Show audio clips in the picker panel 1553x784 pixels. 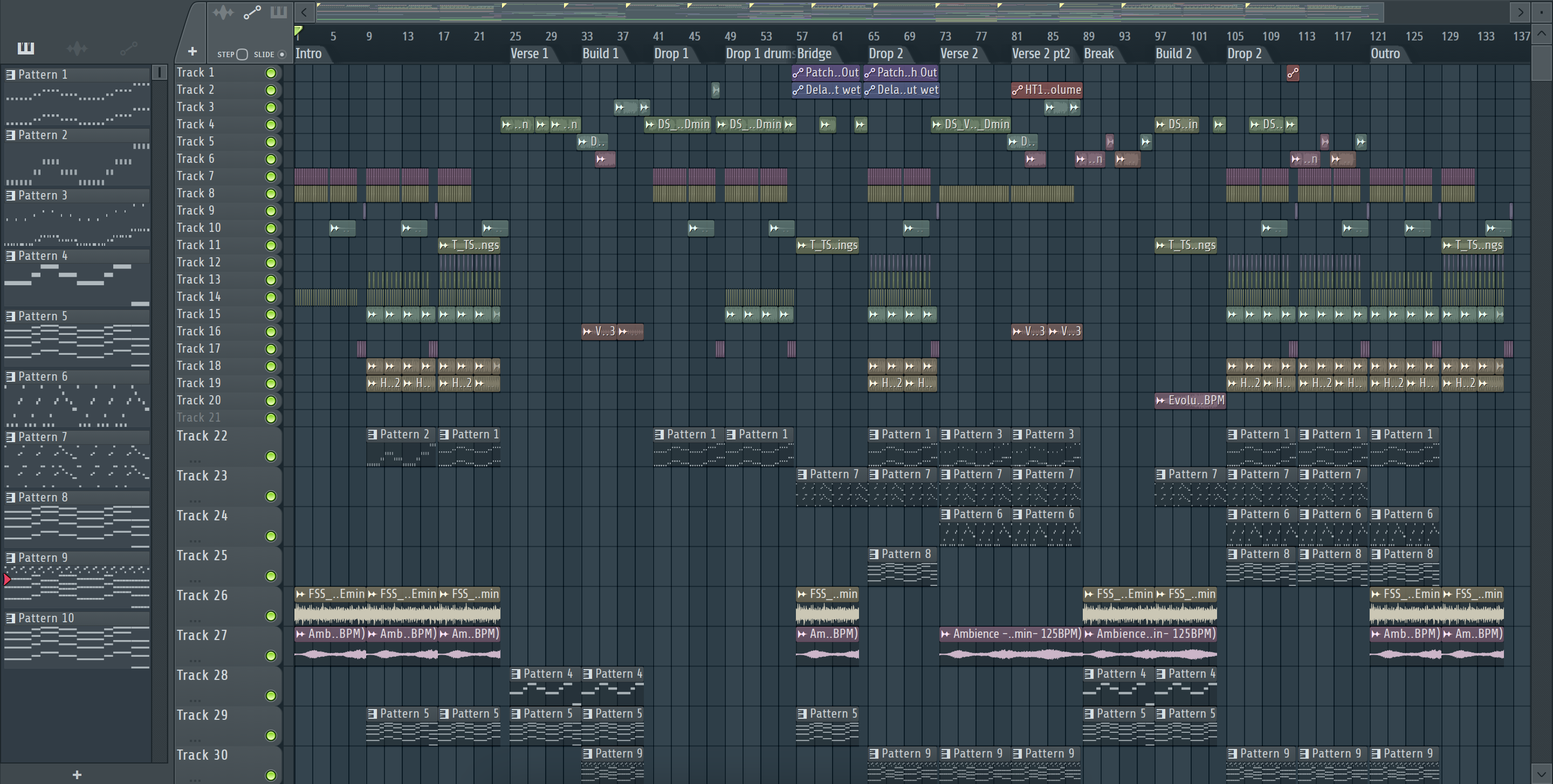77,48
